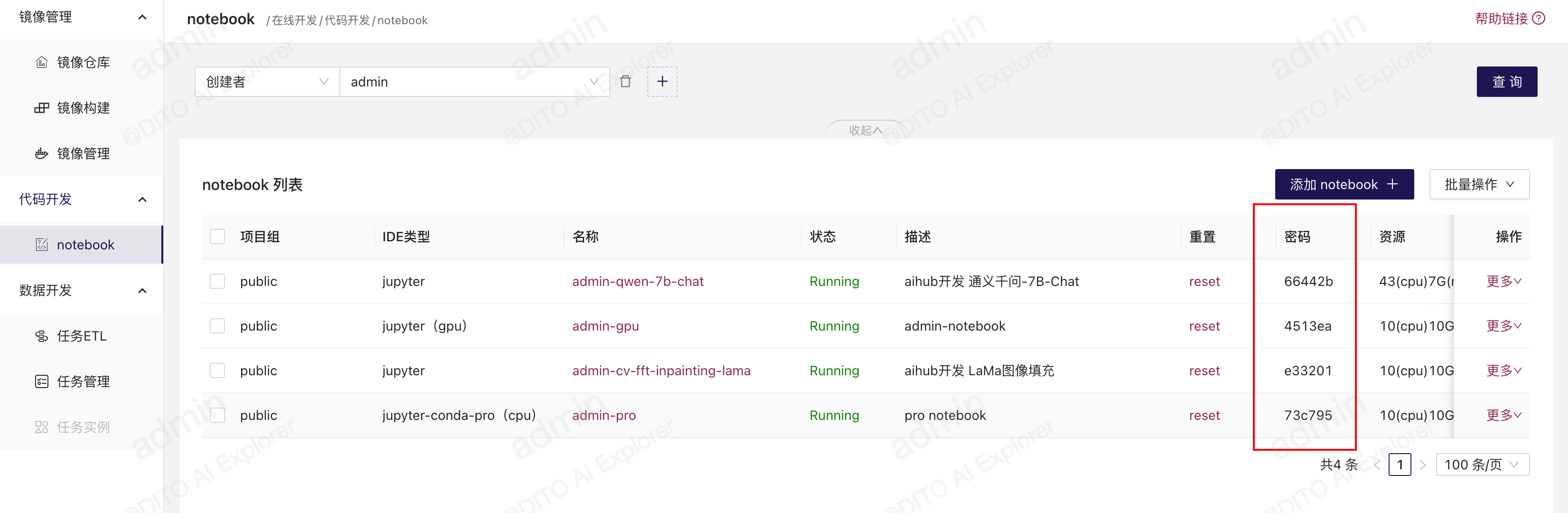Open the 创建者 filter field dropdown
The height and width of the screenshot is (513, 1568).
(x=267, y=82)
